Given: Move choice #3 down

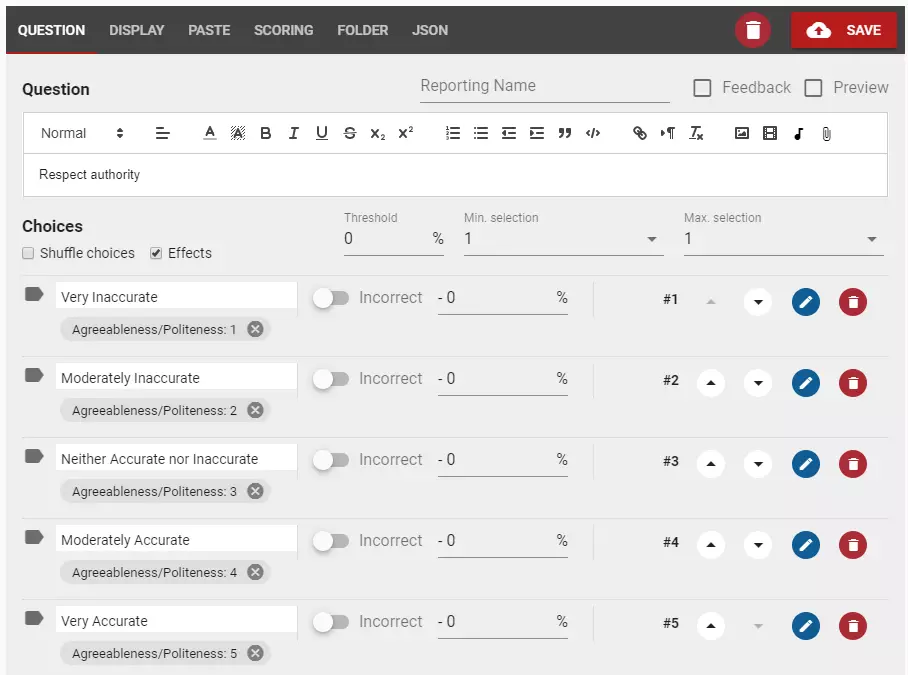Looking at the screenshot, I should [758, 464].
